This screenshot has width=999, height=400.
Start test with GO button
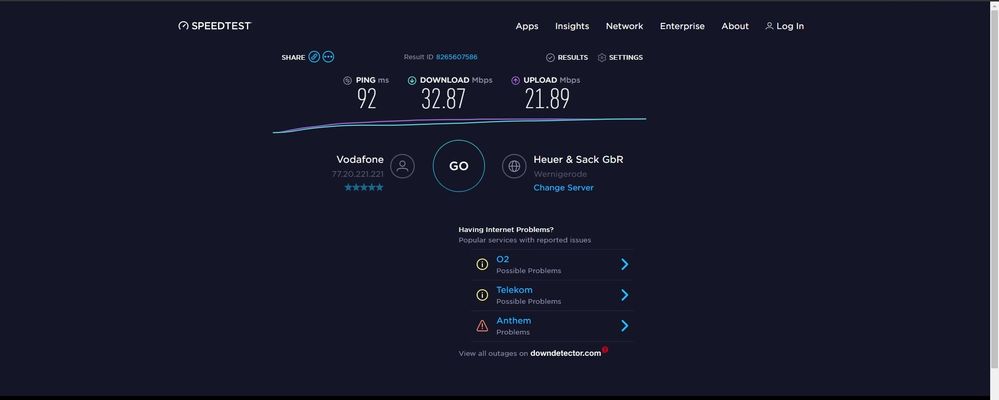click(459, 166)
